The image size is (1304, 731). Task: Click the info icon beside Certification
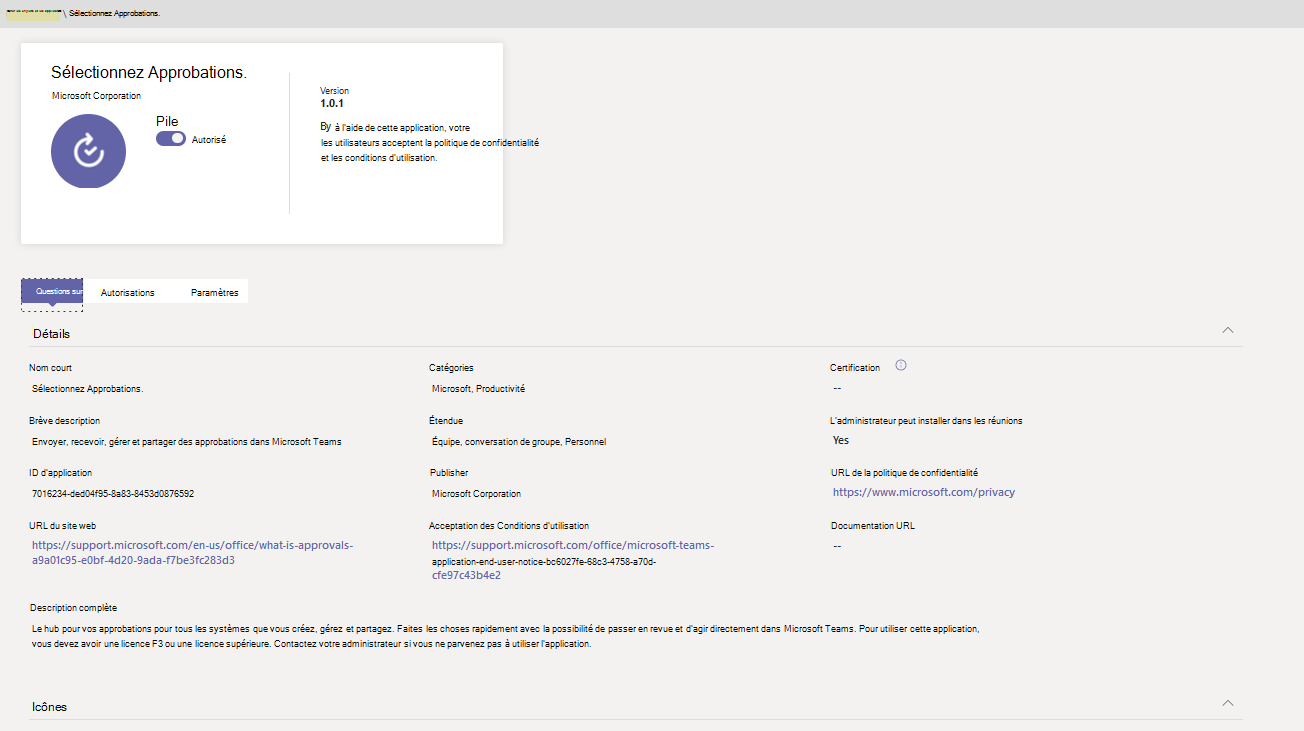click(x=901, y=366)
